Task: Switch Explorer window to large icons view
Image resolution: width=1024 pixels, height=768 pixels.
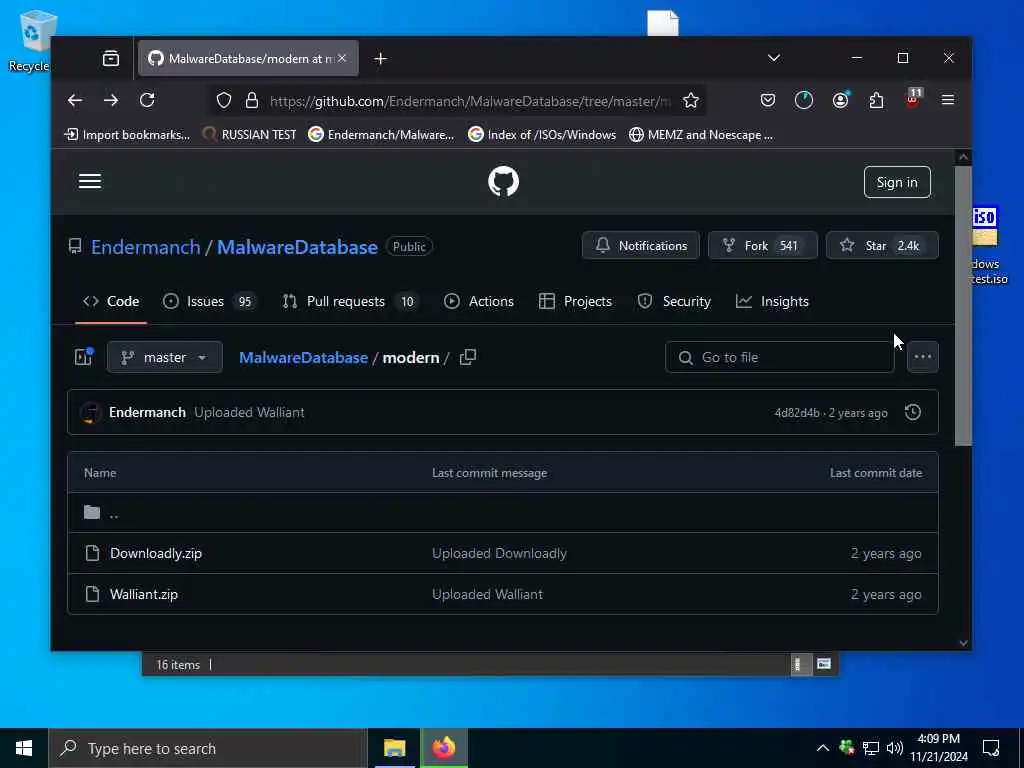Action: point(824,664)
